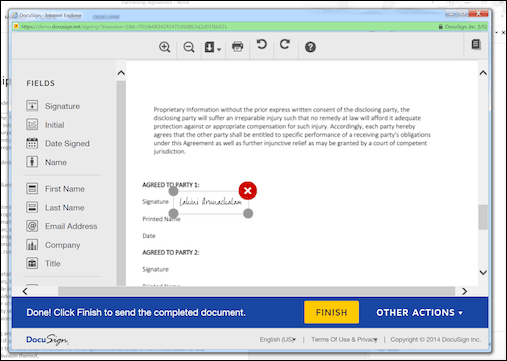Screen dimensions: 507x361
Task: Click the FINISH button
Action: pyautogui.click(x=331, y=312)
